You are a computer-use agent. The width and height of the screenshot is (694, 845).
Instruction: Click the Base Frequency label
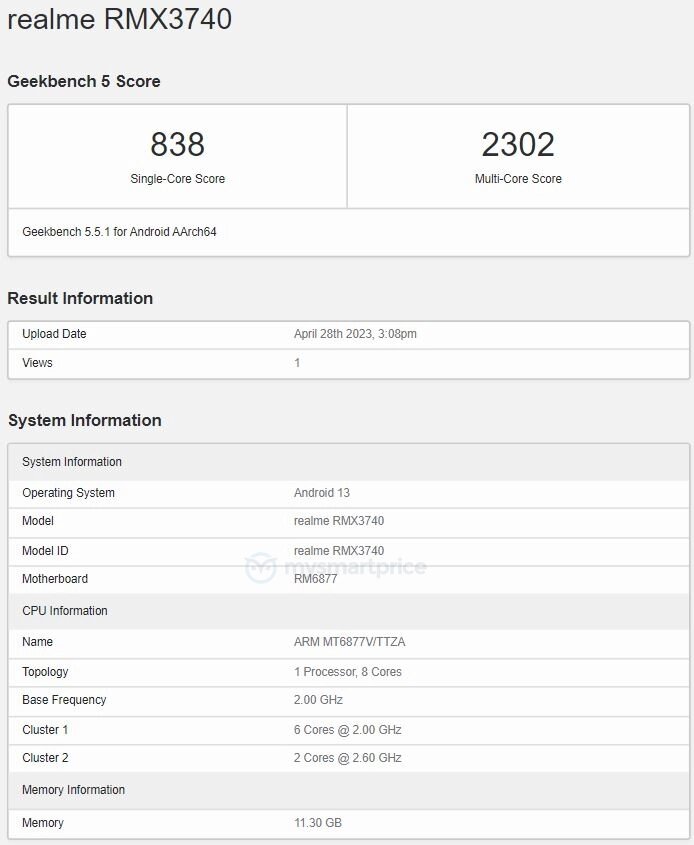tap(64, 699)
